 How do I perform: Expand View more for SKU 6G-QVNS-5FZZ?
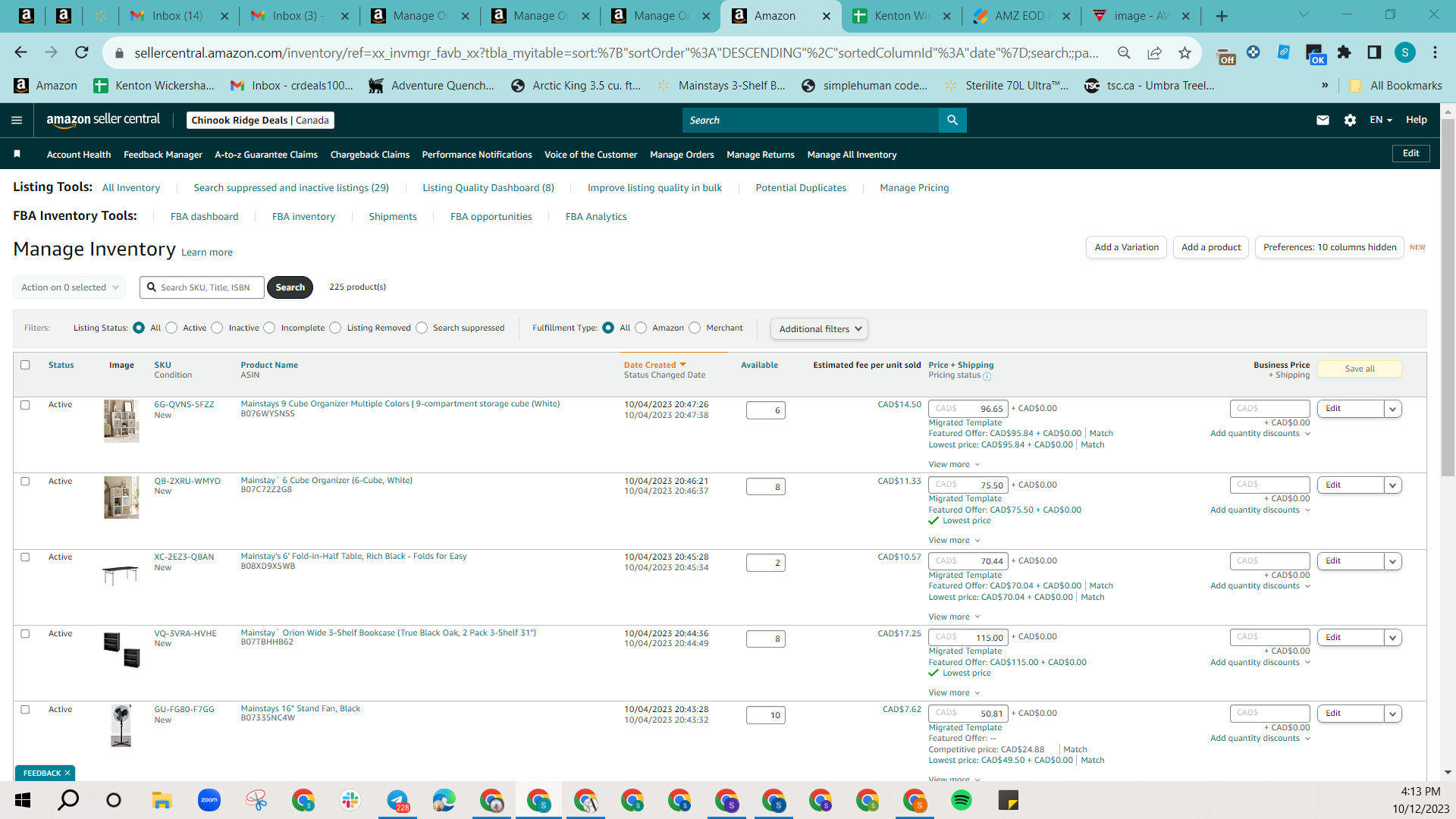click(x=954, y=464)
